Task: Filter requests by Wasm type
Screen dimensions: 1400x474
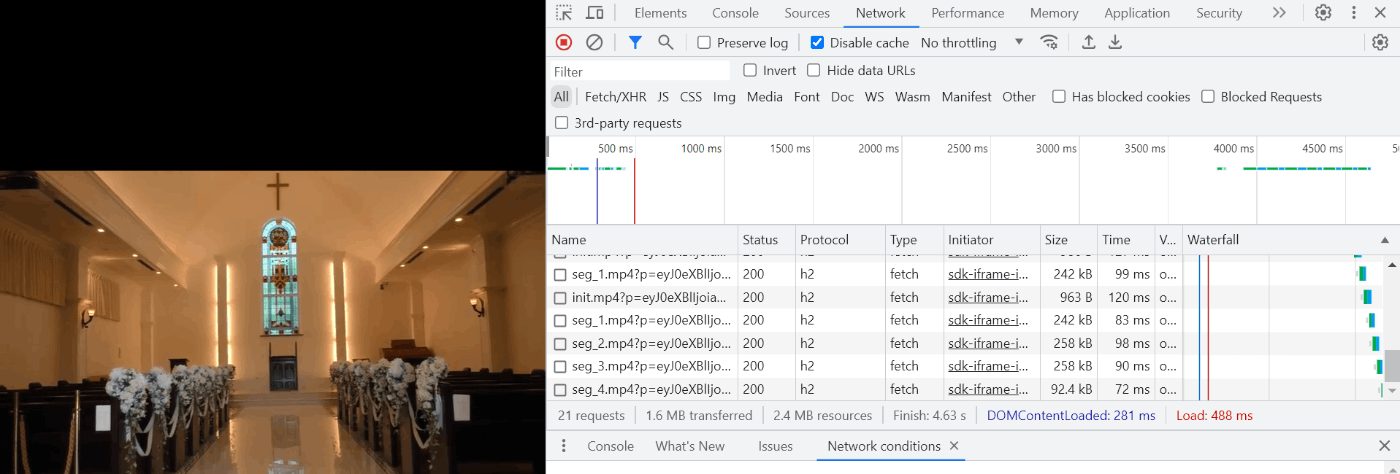Action: (912, 97)
